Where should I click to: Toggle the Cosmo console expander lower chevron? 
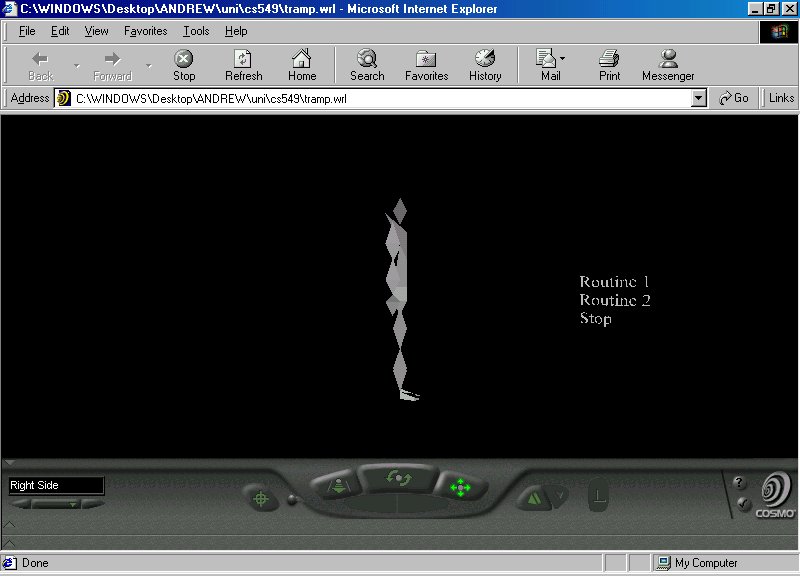coord(9,543)
